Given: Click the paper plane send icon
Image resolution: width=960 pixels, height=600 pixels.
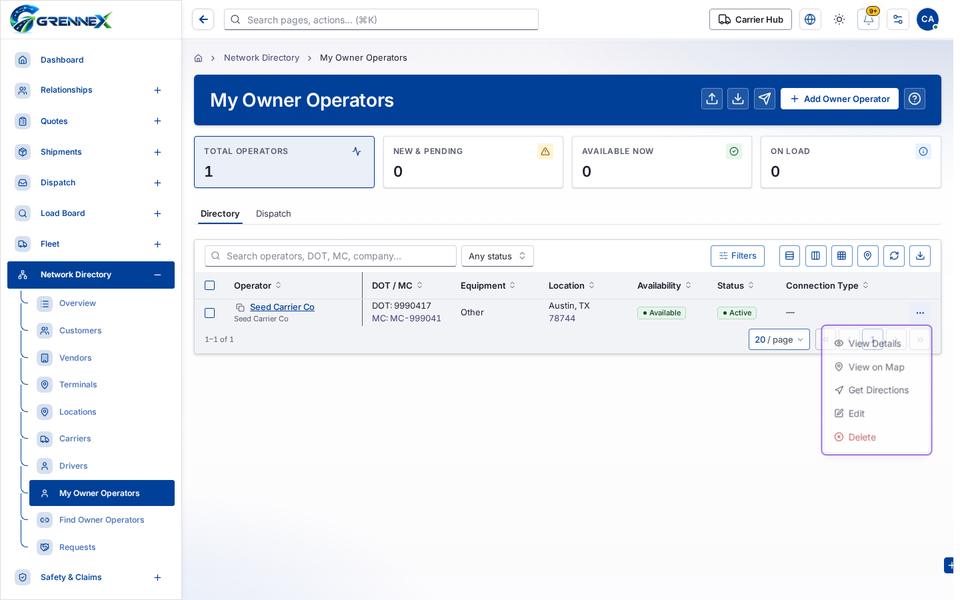Looking at the screenshot, I should 765,99.
